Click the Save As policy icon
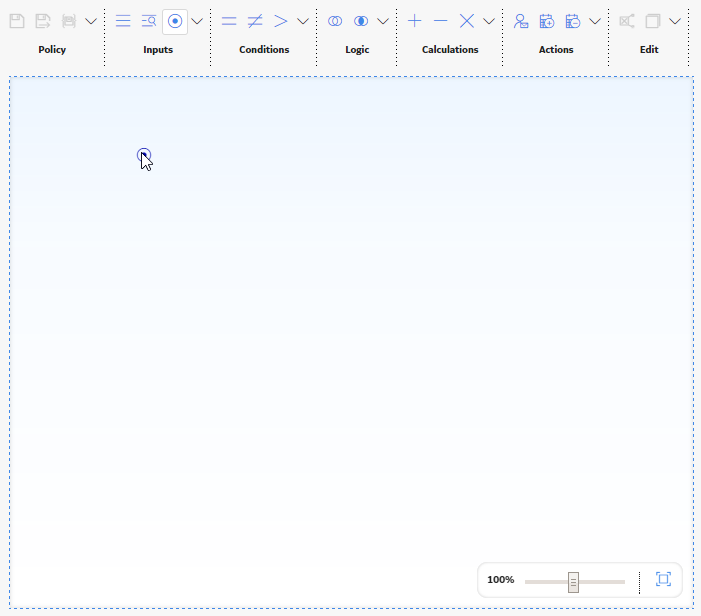This screenshot has width=701, height=616. pos(43,21)
